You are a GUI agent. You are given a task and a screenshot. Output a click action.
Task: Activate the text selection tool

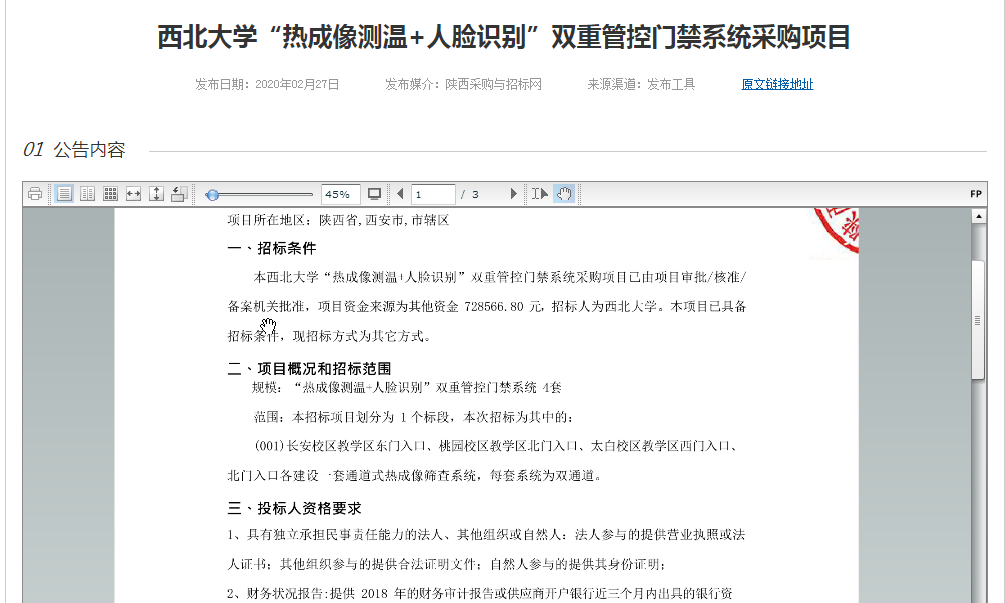(x=540, y=194)
